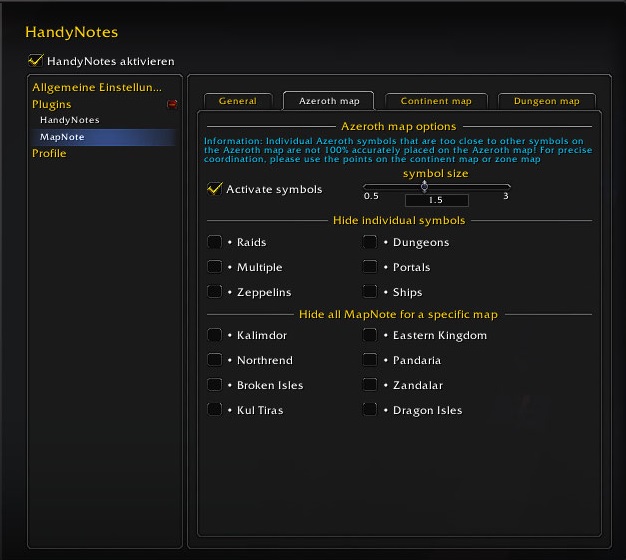
Task: Open the Profile section
Action: pyautogui.click(x=49, y=154)
